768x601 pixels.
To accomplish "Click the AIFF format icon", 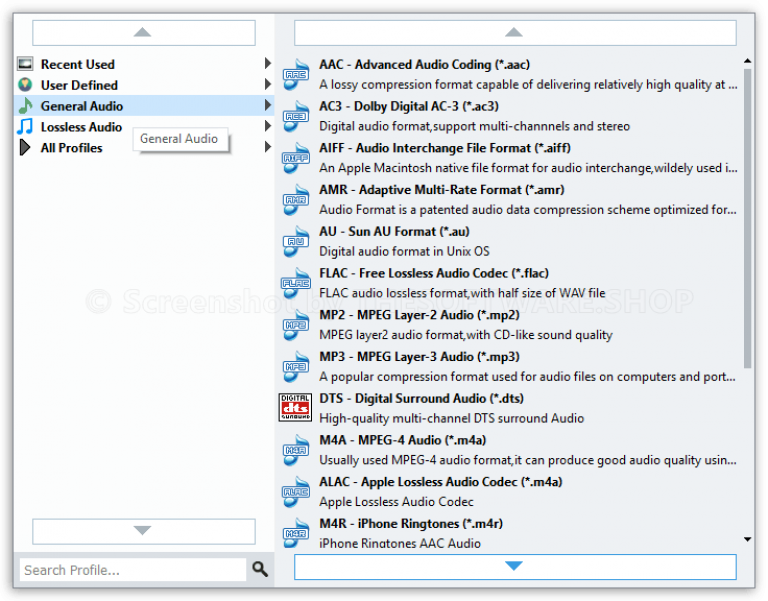I will tap(296, 158).
